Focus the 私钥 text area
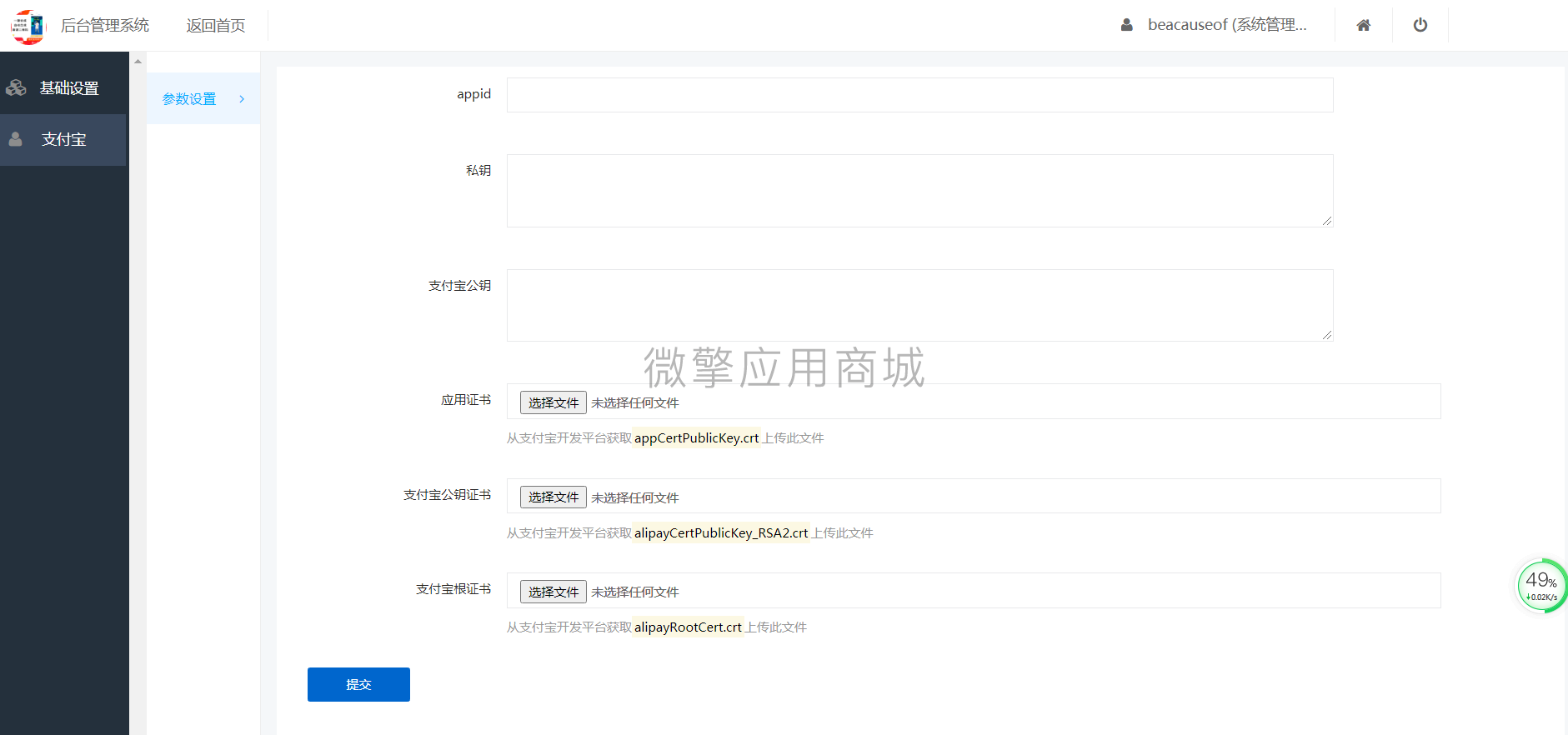This screenshot has height=735, width=1568. [919, 191]
